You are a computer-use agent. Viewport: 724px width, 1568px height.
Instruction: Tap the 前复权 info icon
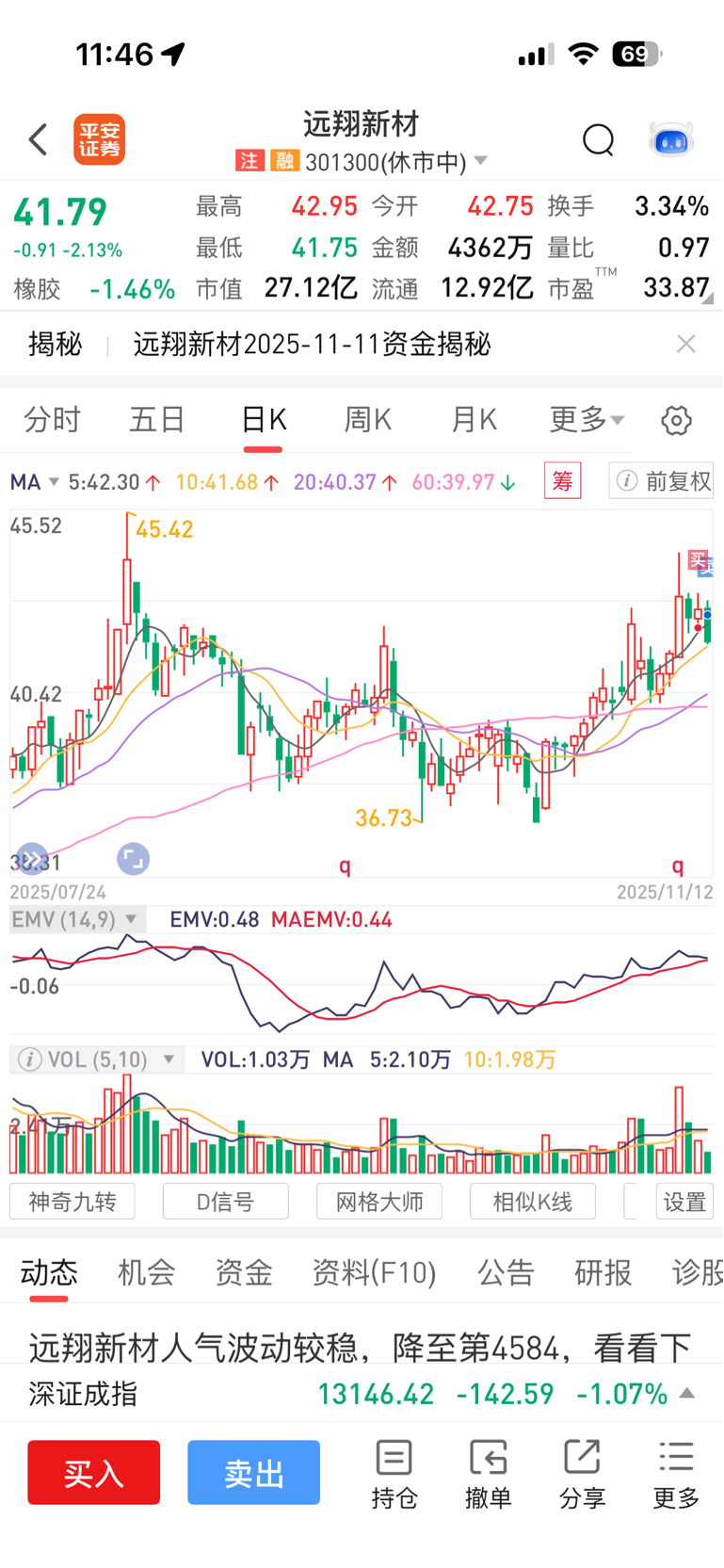[626, 481]
